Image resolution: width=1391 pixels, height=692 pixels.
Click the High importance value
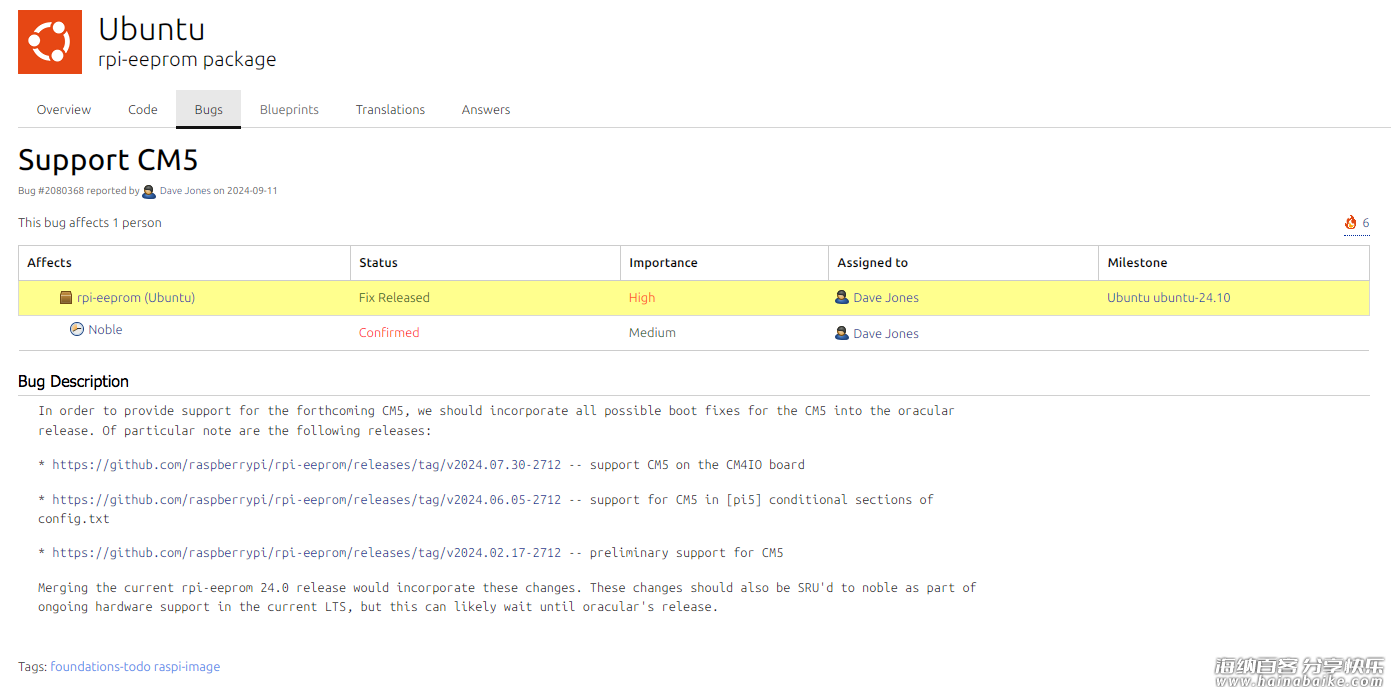[642, 298]
